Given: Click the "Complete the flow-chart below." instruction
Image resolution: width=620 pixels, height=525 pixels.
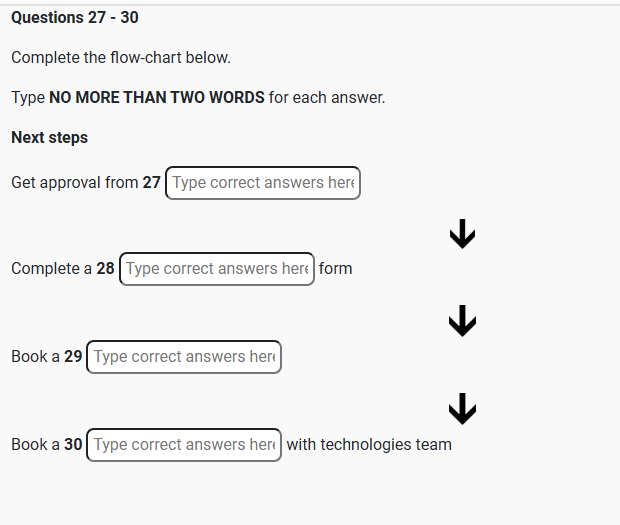Looking at the screenshot, I should point(121,57).
